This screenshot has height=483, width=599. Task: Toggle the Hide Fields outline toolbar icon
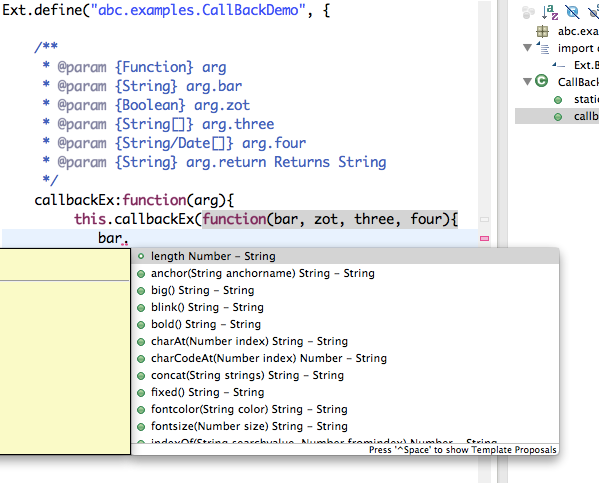(572, 12)
